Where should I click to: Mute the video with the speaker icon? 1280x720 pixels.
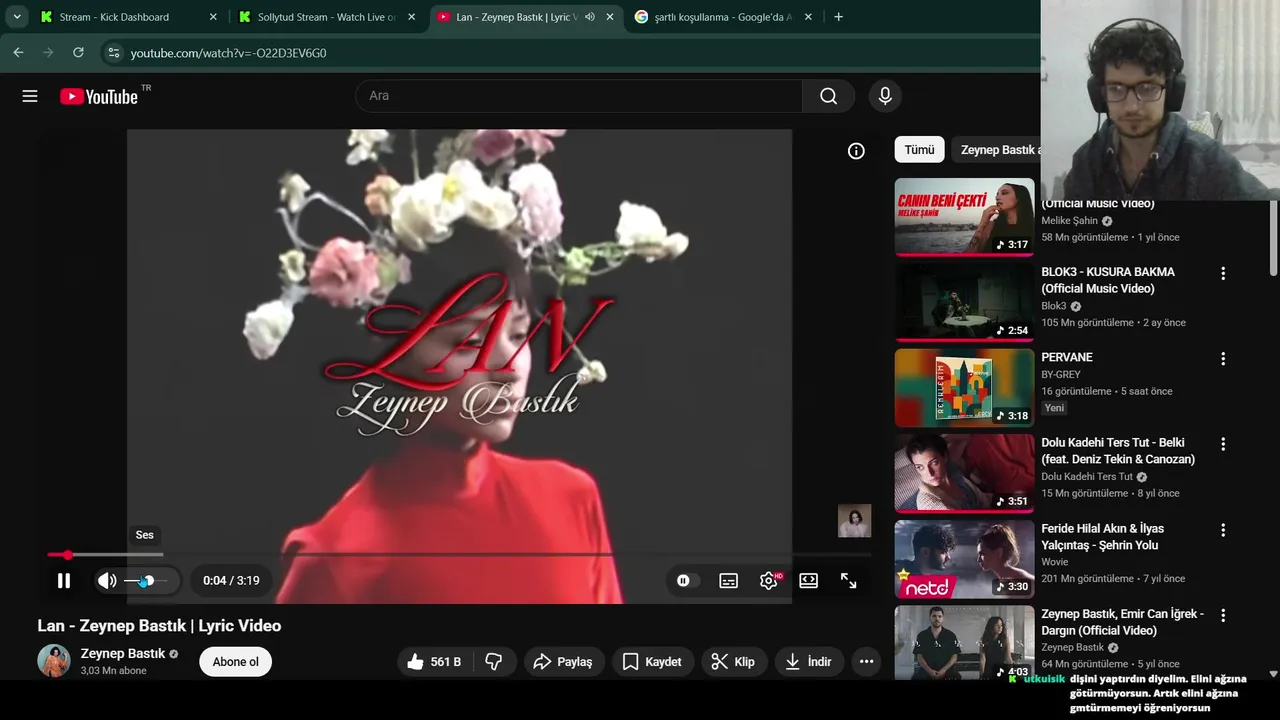(107, 580)
